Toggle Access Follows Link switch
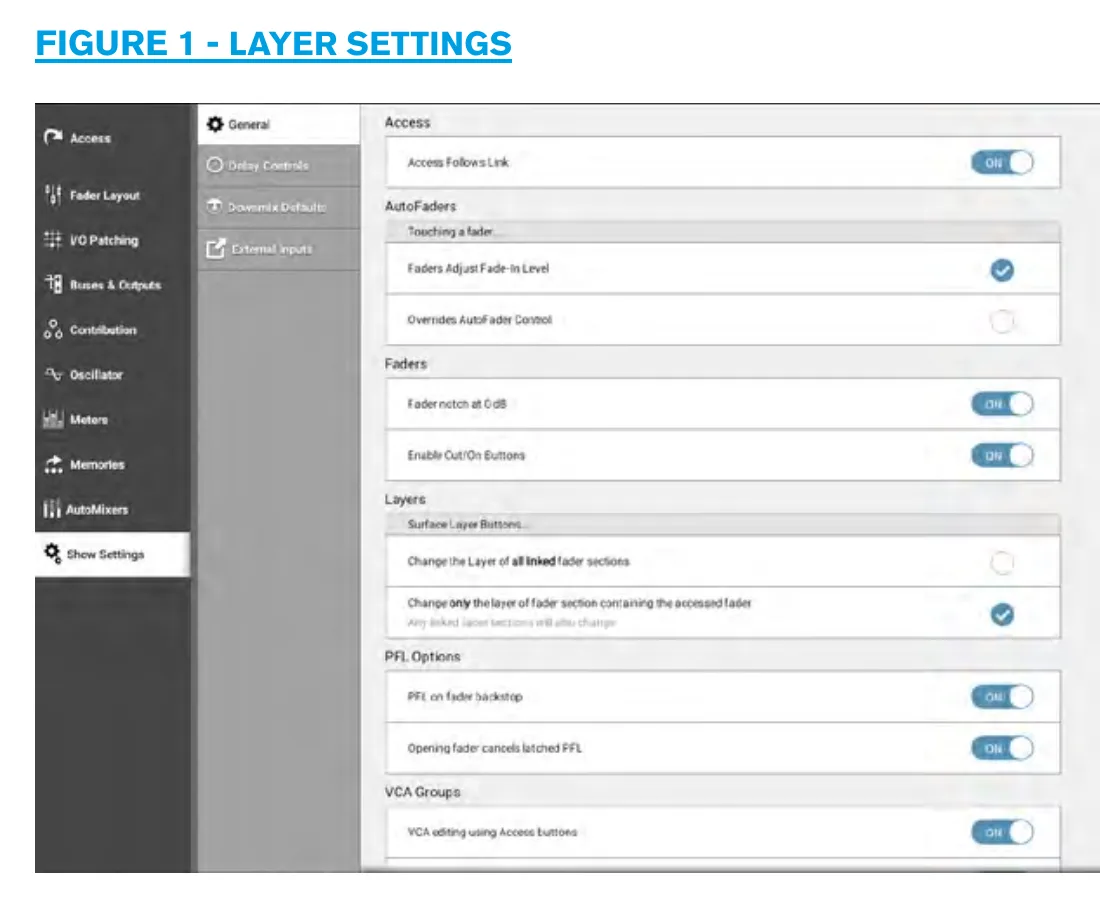This screenshot has width=1100, height=900. click(1002, 163)
